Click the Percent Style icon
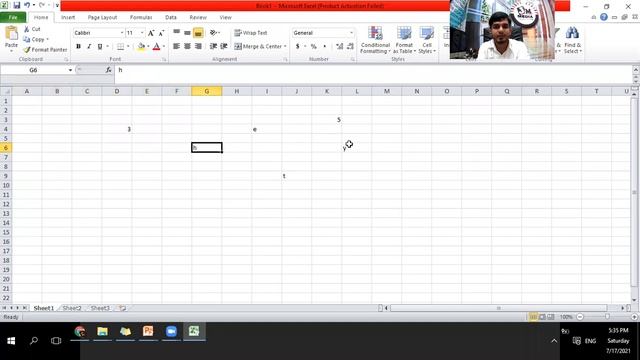 tap(313, 47)
